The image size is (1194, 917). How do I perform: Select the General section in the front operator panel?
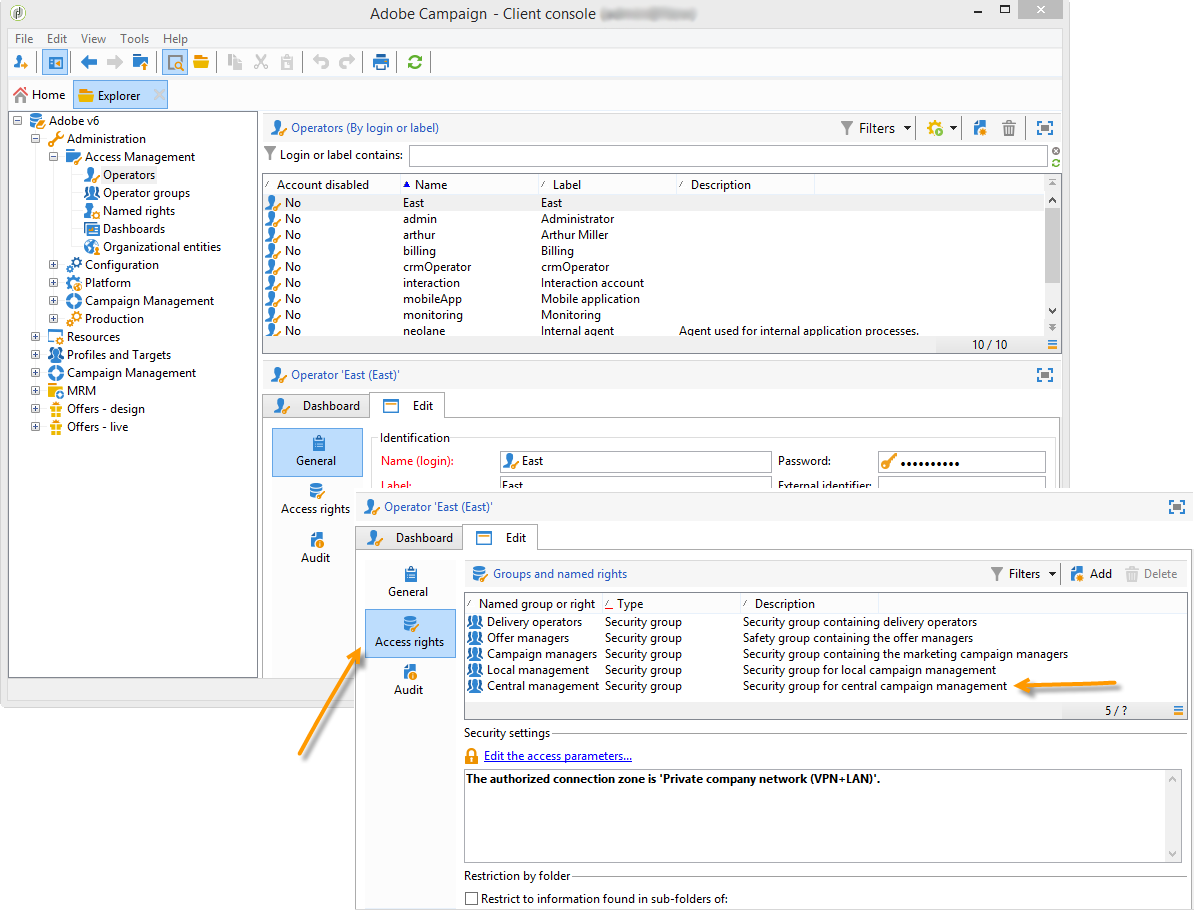click(x=408, y=582)
